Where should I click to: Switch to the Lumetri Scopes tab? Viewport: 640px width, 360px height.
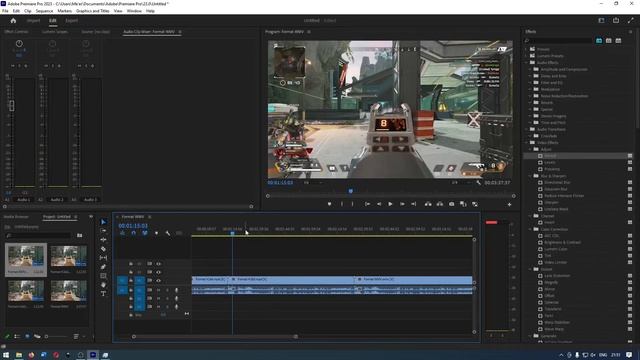(55, 32)
